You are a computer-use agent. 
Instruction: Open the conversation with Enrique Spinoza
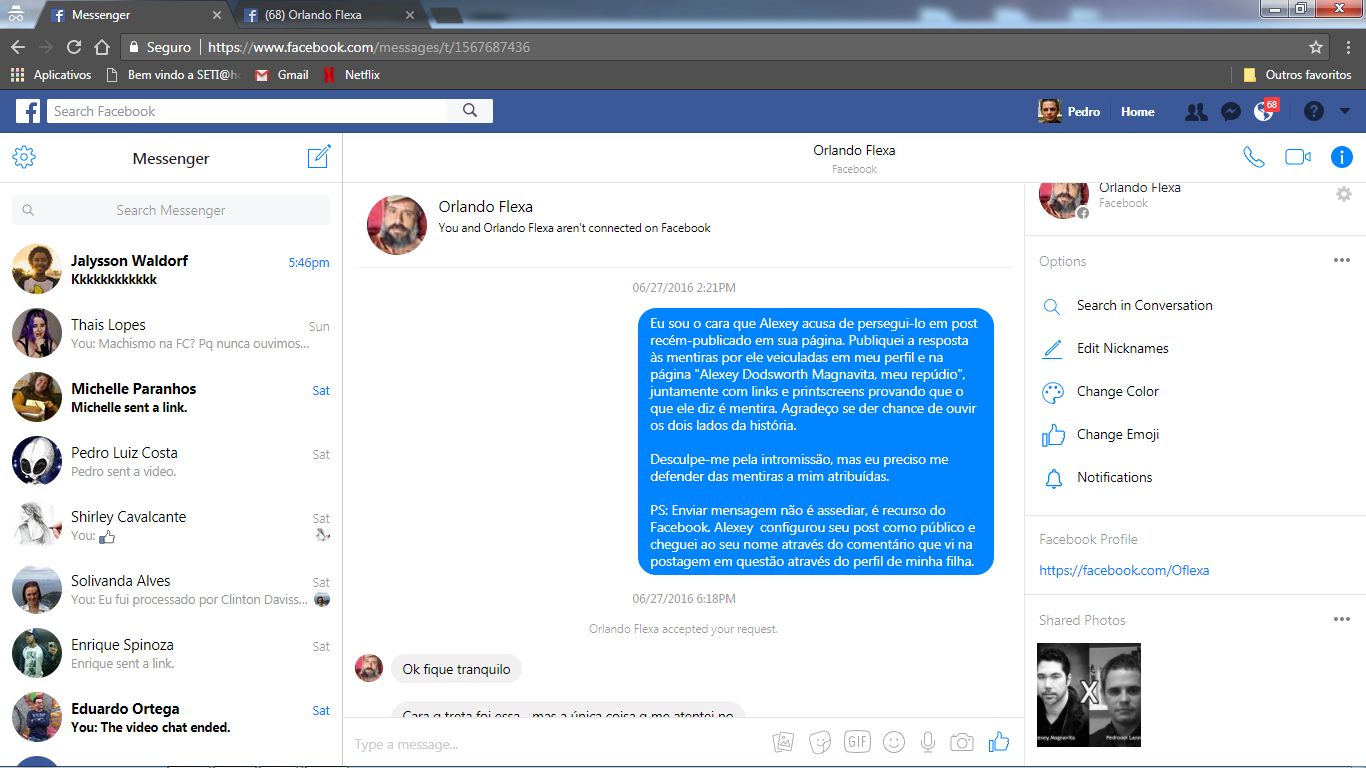point(171,654)
